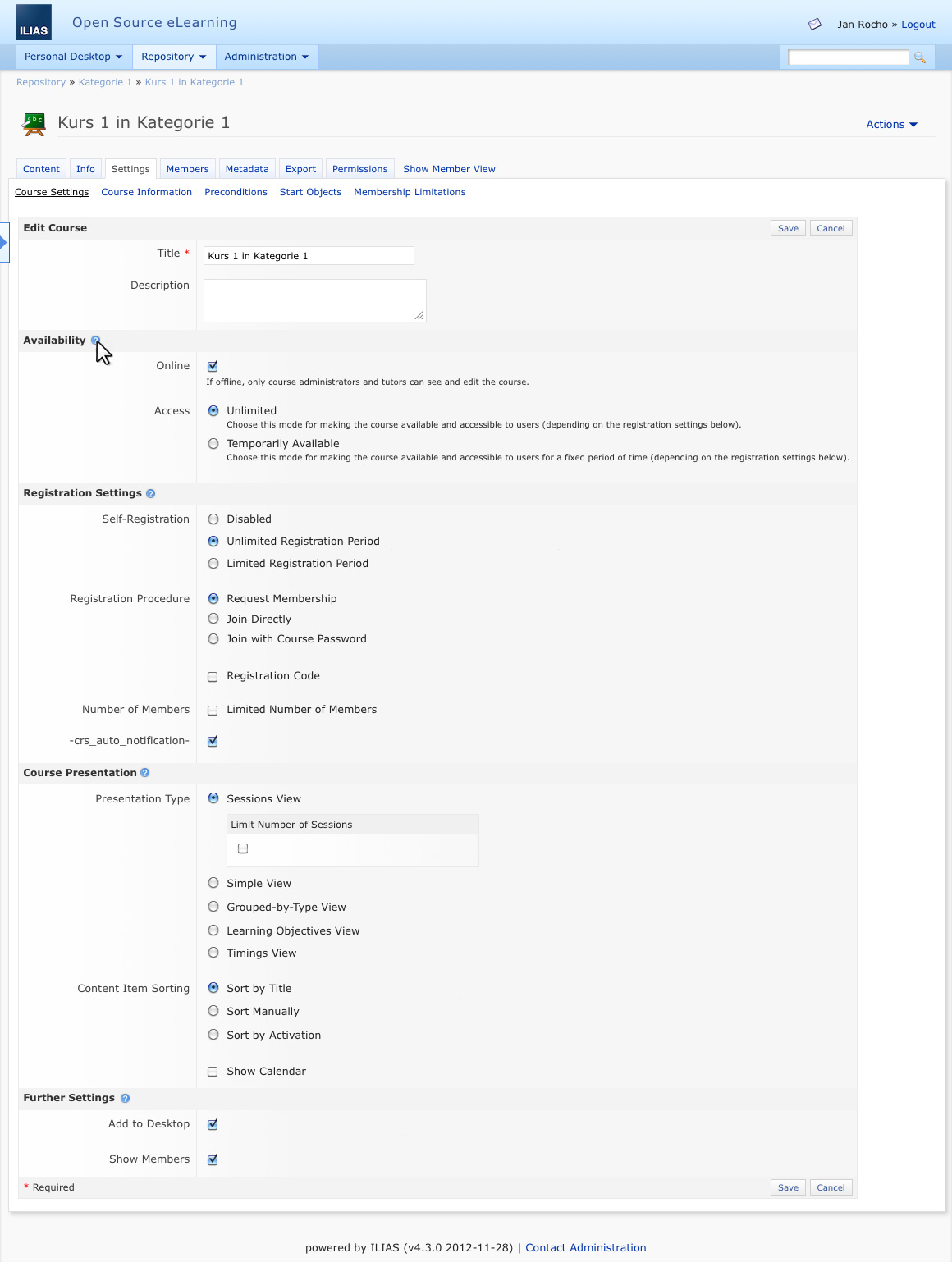This screenshot has height=1262, width=952.
Task: Select Request Membership procedure
Action: click(x=213, y=598)
